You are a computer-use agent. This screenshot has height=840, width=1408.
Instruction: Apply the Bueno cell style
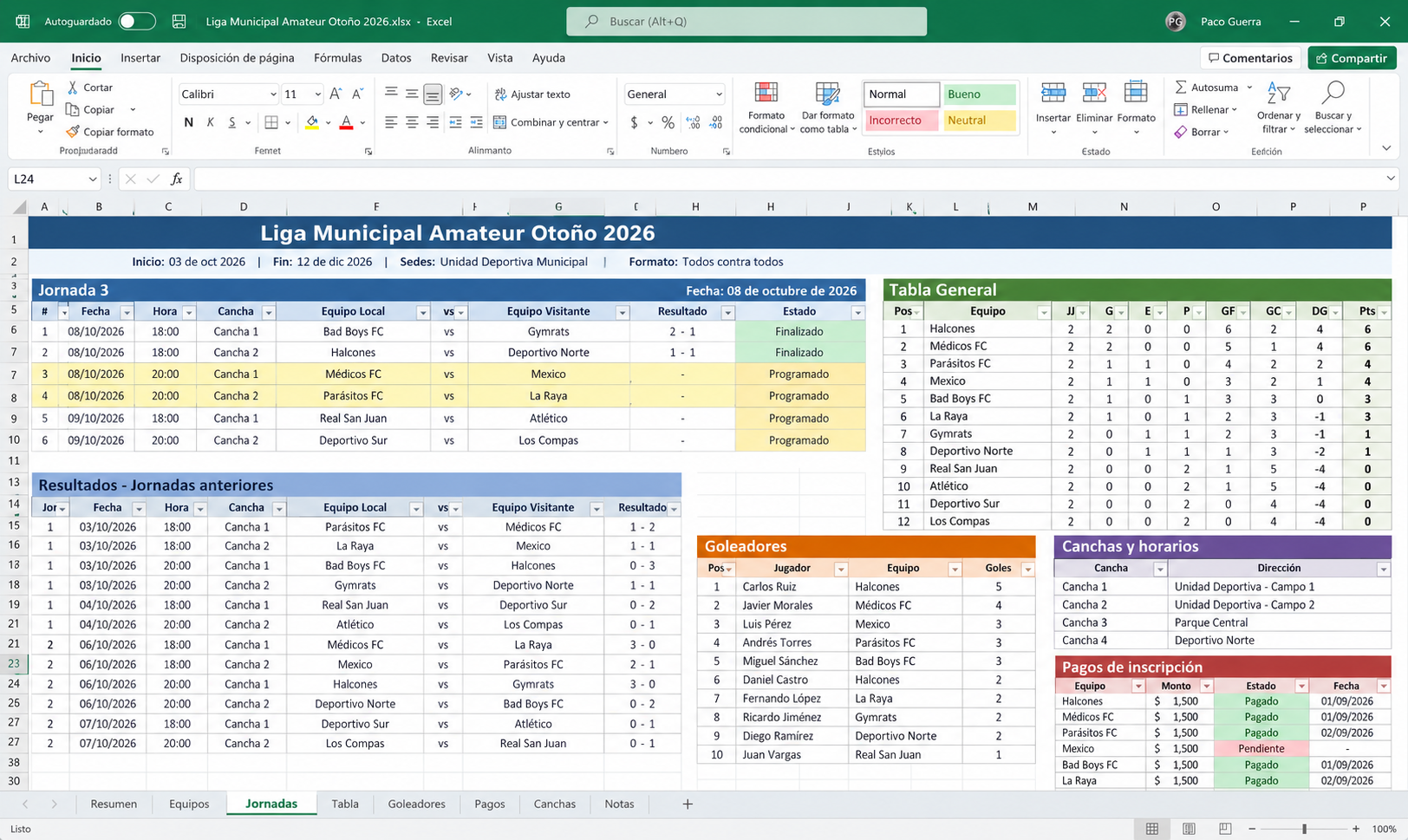(980, 94)
